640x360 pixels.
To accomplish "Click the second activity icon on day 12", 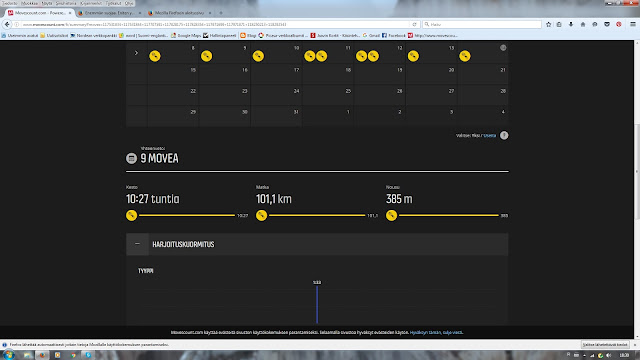I will point(373,56).
